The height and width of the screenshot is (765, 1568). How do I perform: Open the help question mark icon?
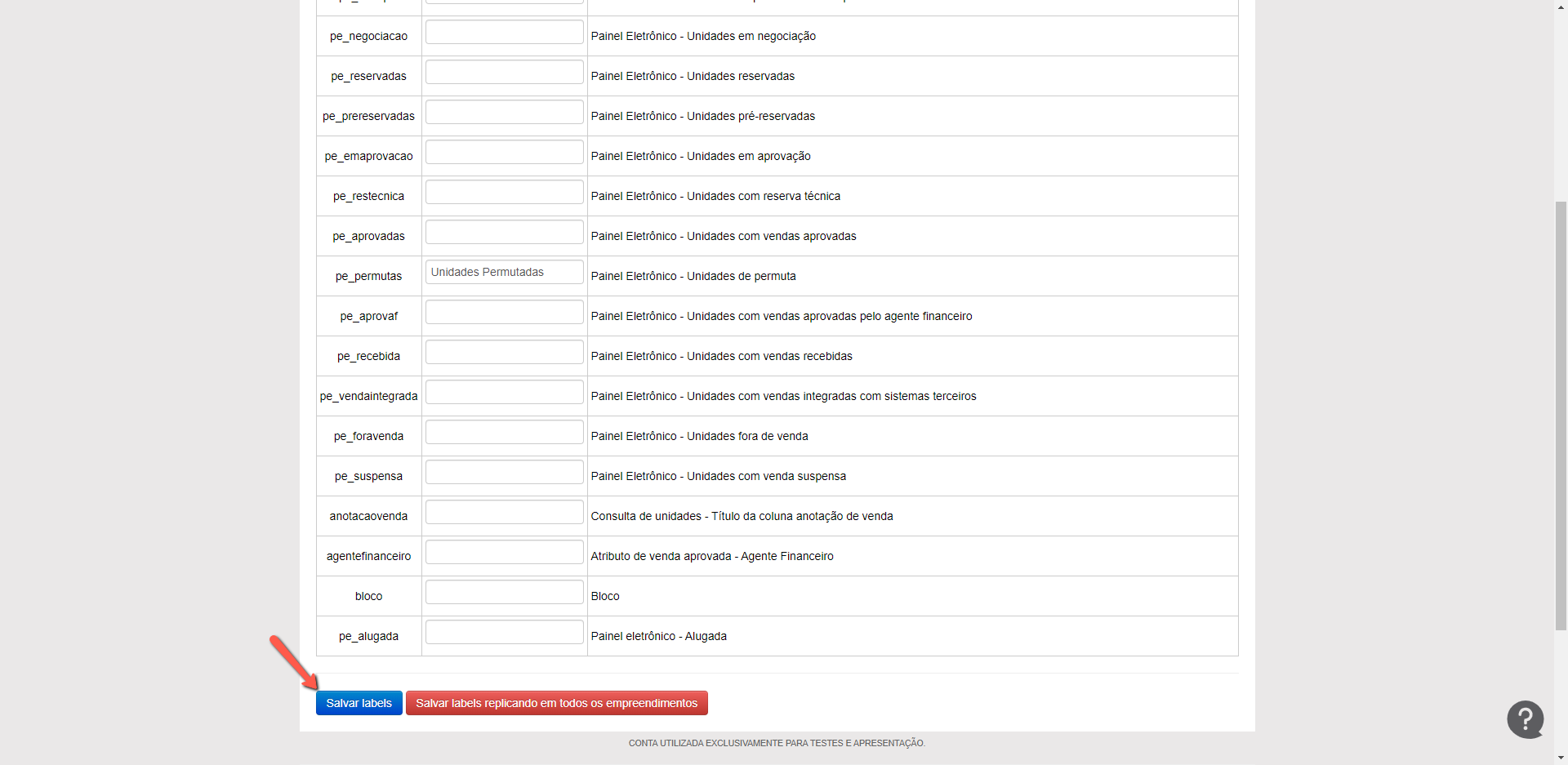(x=1525, y=719)
